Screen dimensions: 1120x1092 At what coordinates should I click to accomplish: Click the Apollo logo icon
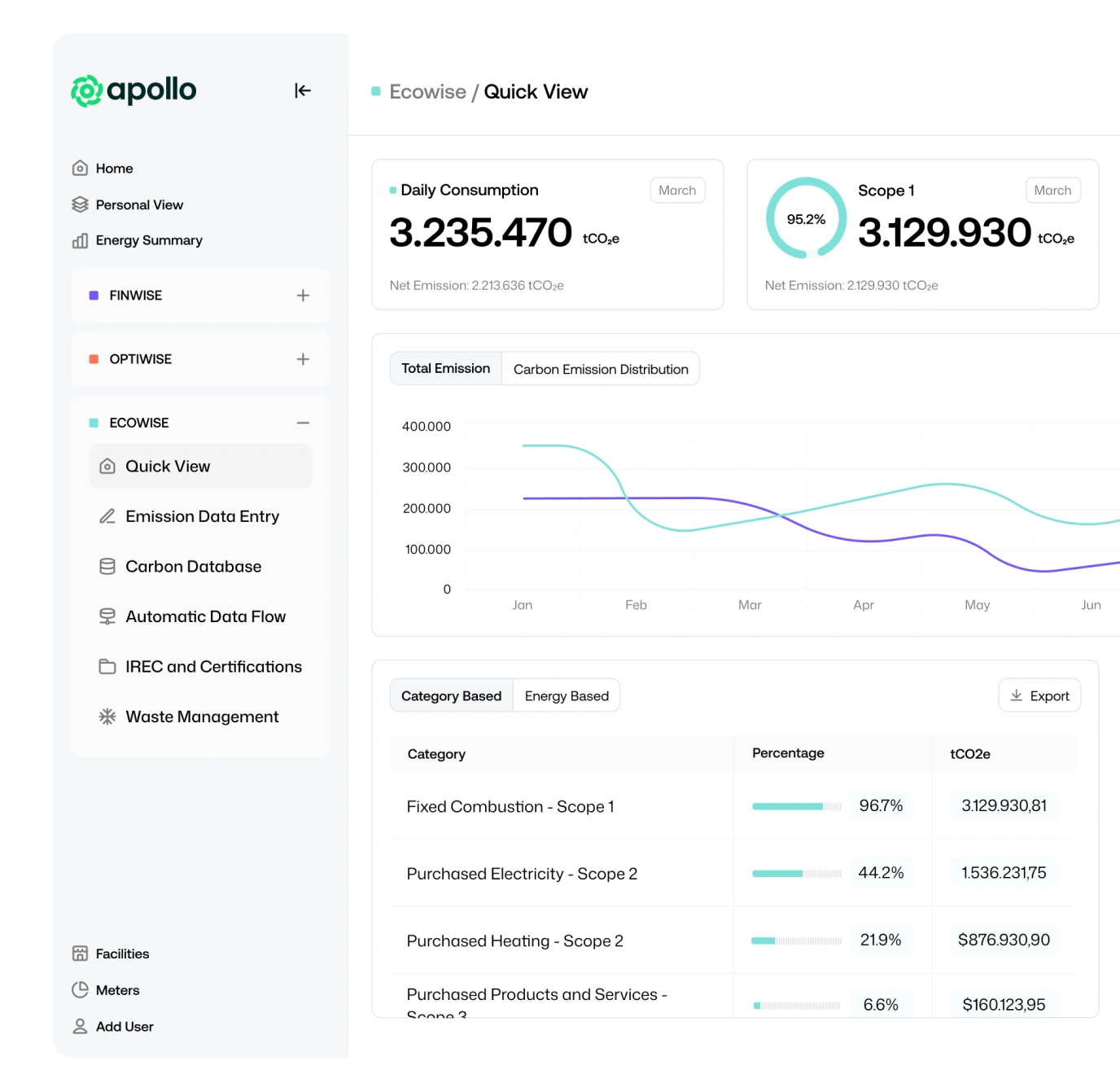click(86, 91)
